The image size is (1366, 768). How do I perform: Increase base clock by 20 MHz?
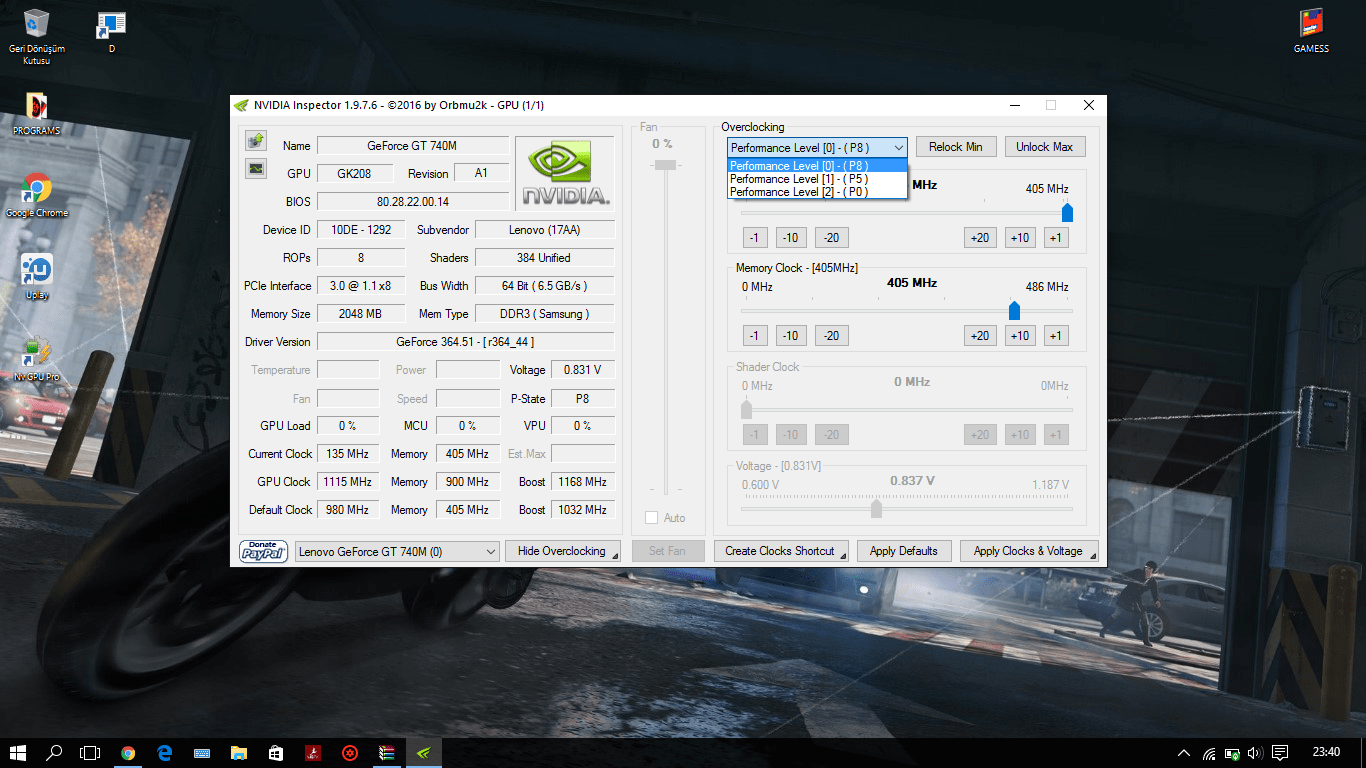click(980, 237)
